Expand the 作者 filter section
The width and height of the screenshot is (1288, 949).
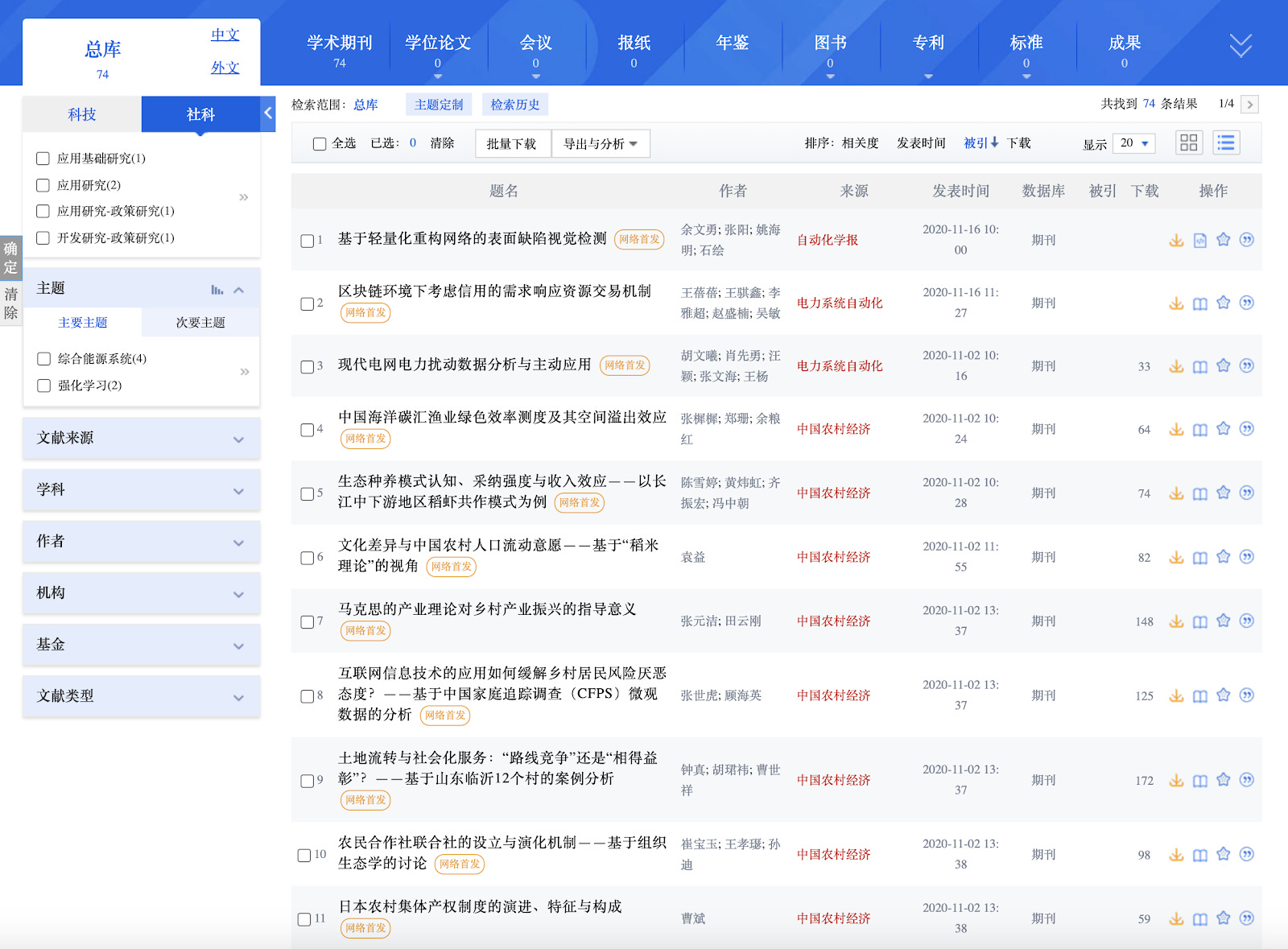141,542
